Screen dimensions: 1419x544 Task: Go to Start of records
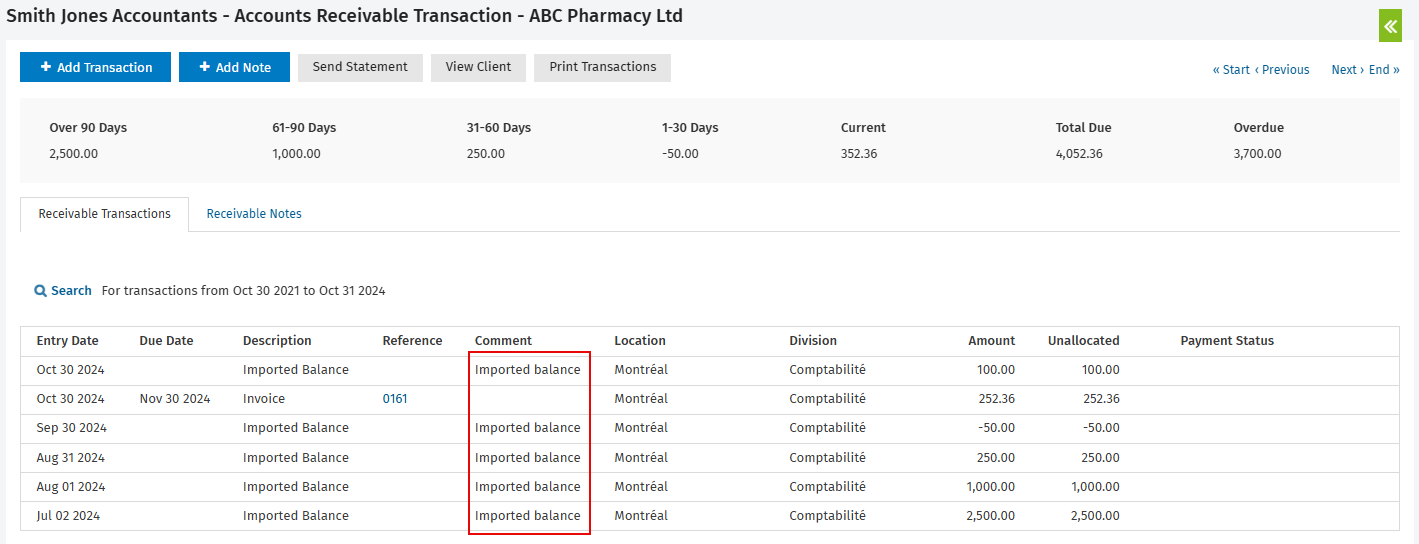click(1231, 70)
